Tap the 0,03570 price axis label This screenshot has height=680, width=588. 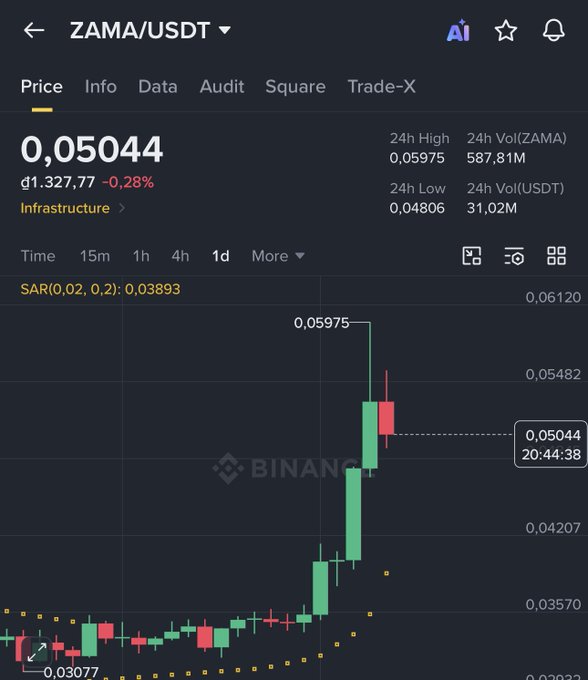553,605
